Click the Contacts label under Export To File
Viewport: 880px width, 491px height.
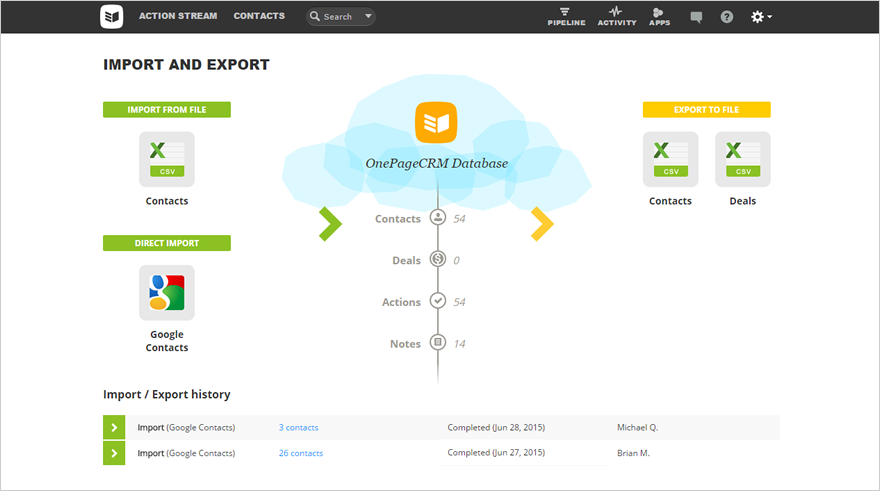pyautogui.click(x=671, y=201)
